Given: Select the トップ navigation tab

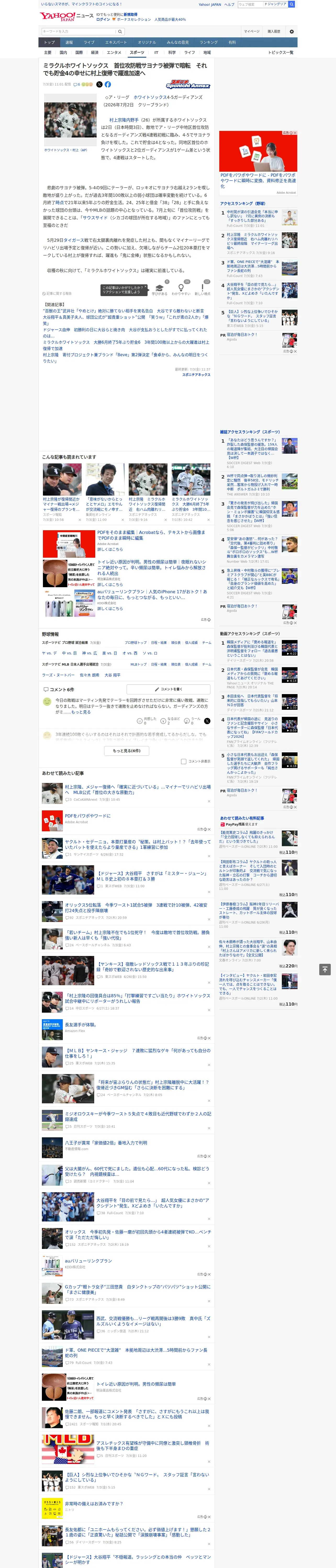Looking at the screenshot, I should (x=49, y=43).
